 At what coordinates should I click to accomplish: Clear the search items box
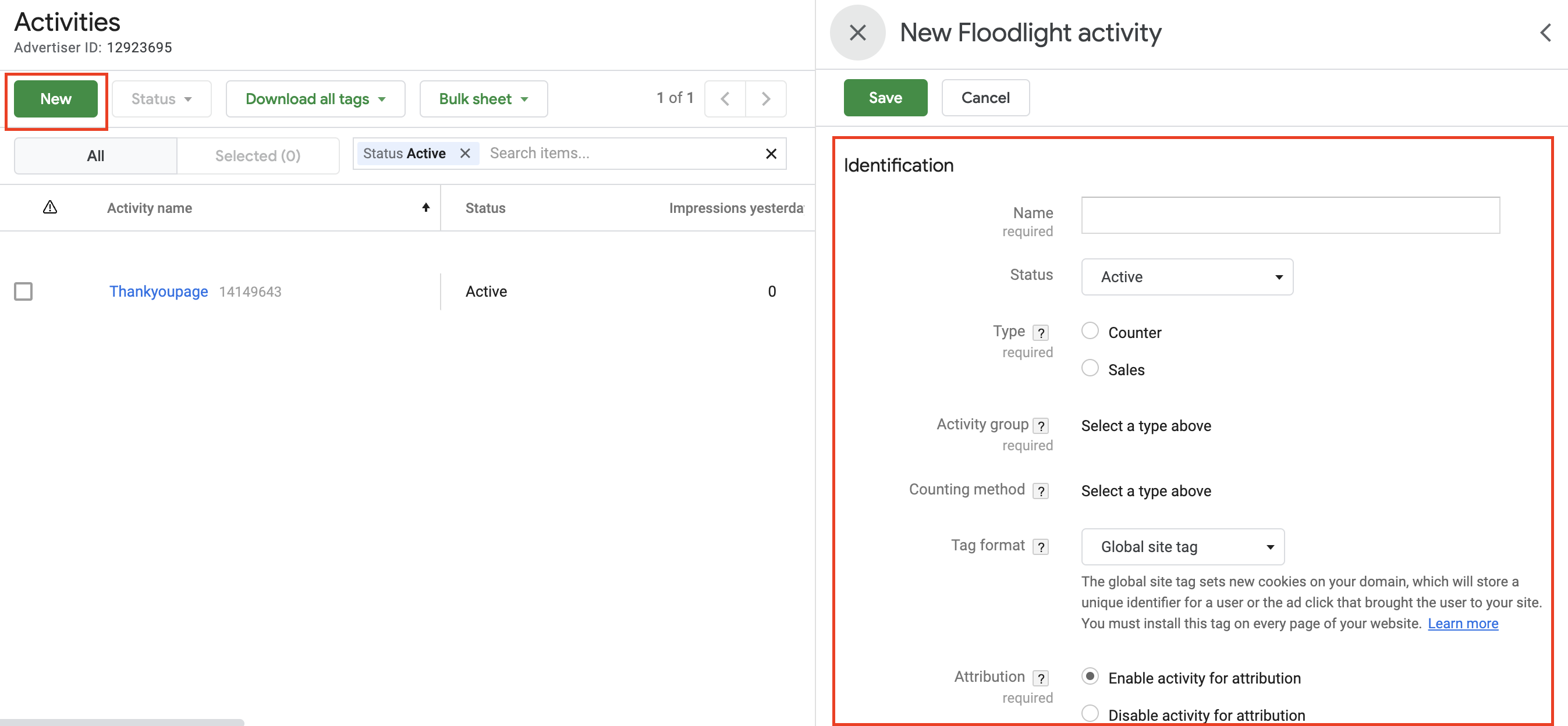click(x=771, y=154)
